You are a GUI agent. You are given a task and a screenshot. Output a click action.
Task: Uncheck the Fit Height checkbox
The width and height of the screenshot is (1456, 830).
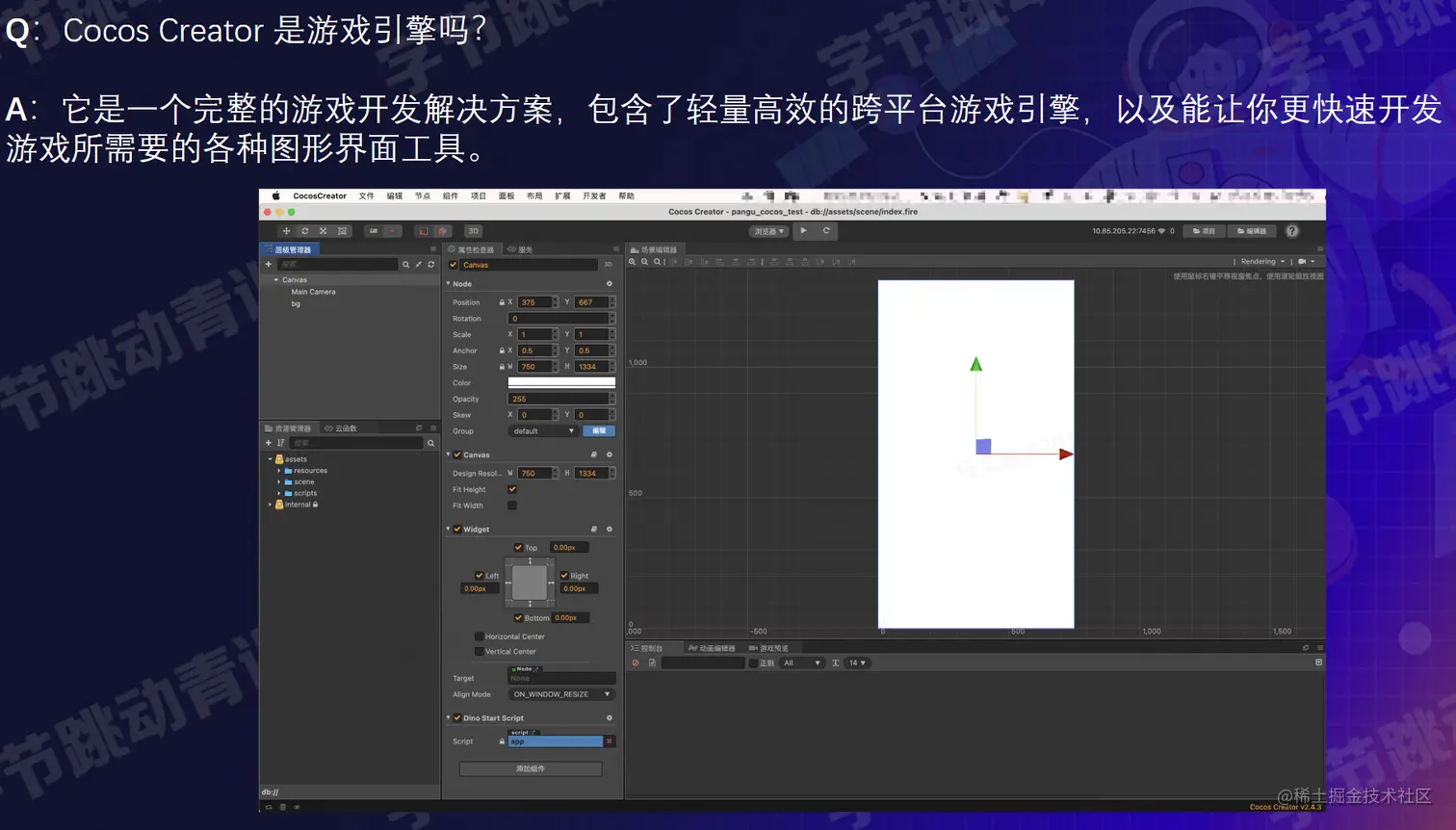(x=512, y=489)
